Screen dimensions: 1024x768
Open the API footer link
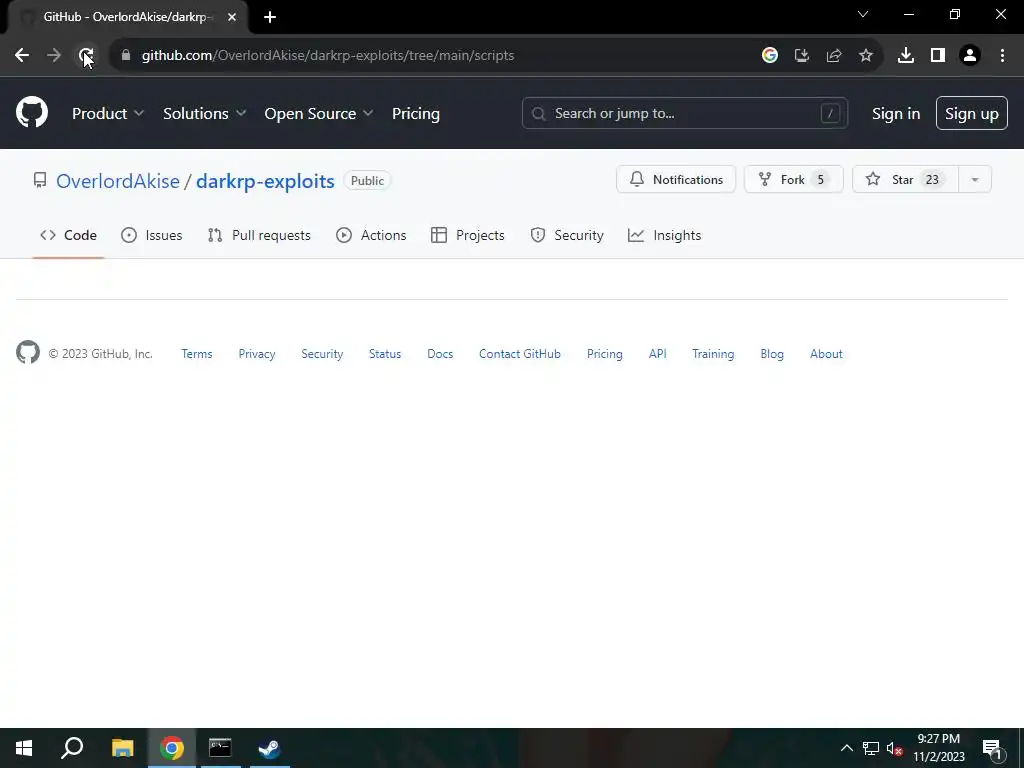pos(658,354)
